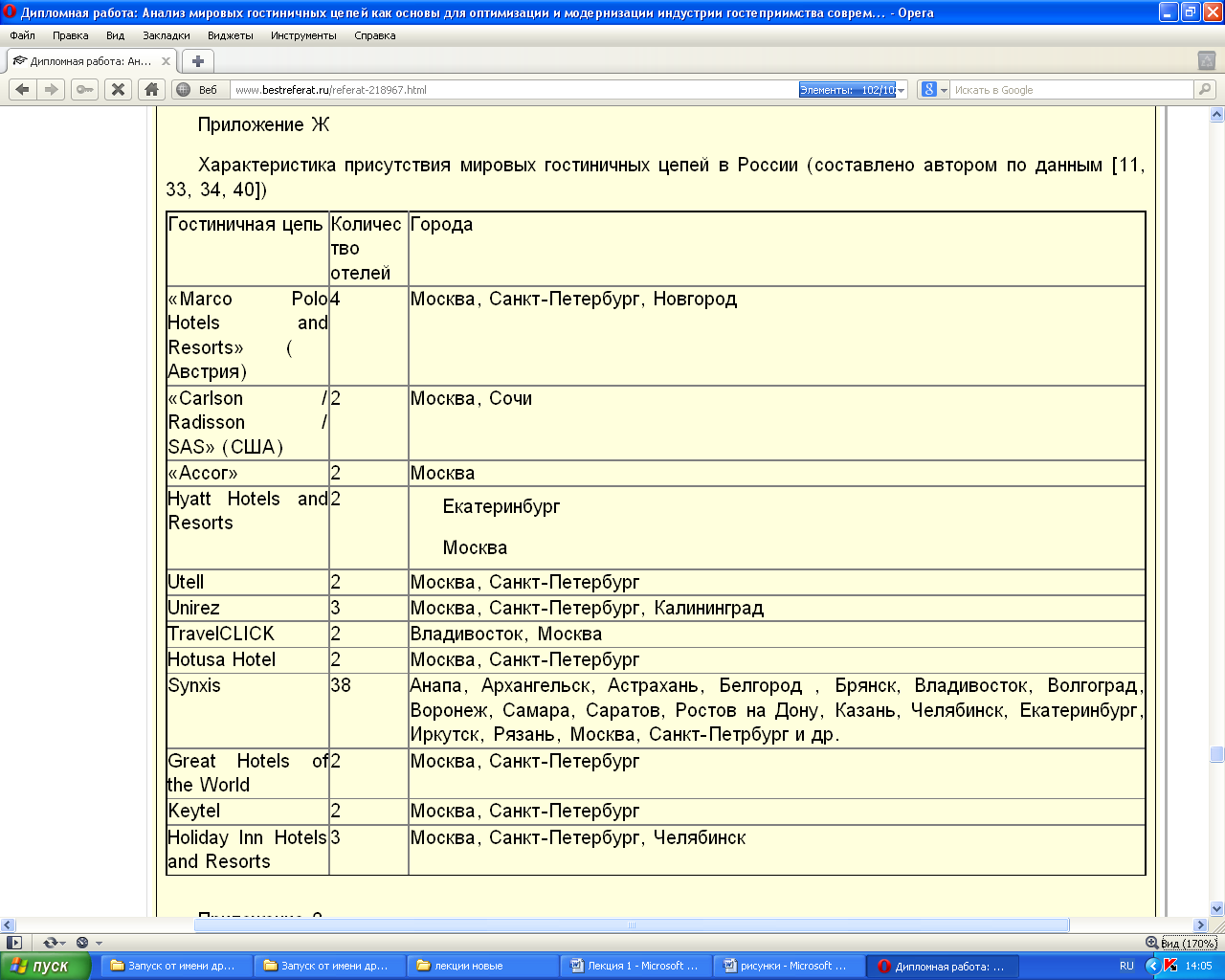The width and height of the screenshot is (1225, 980).
Task: Open the Закладки menu
Action: (x=167, y=35)
